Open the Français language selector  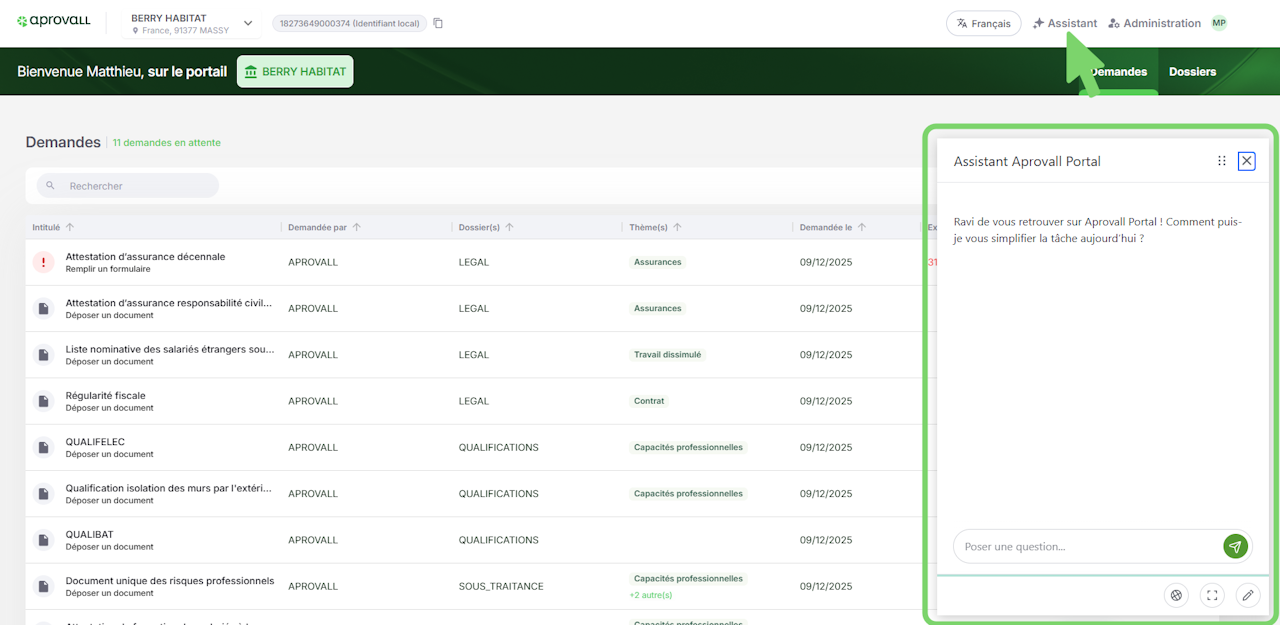pos(983,23)
